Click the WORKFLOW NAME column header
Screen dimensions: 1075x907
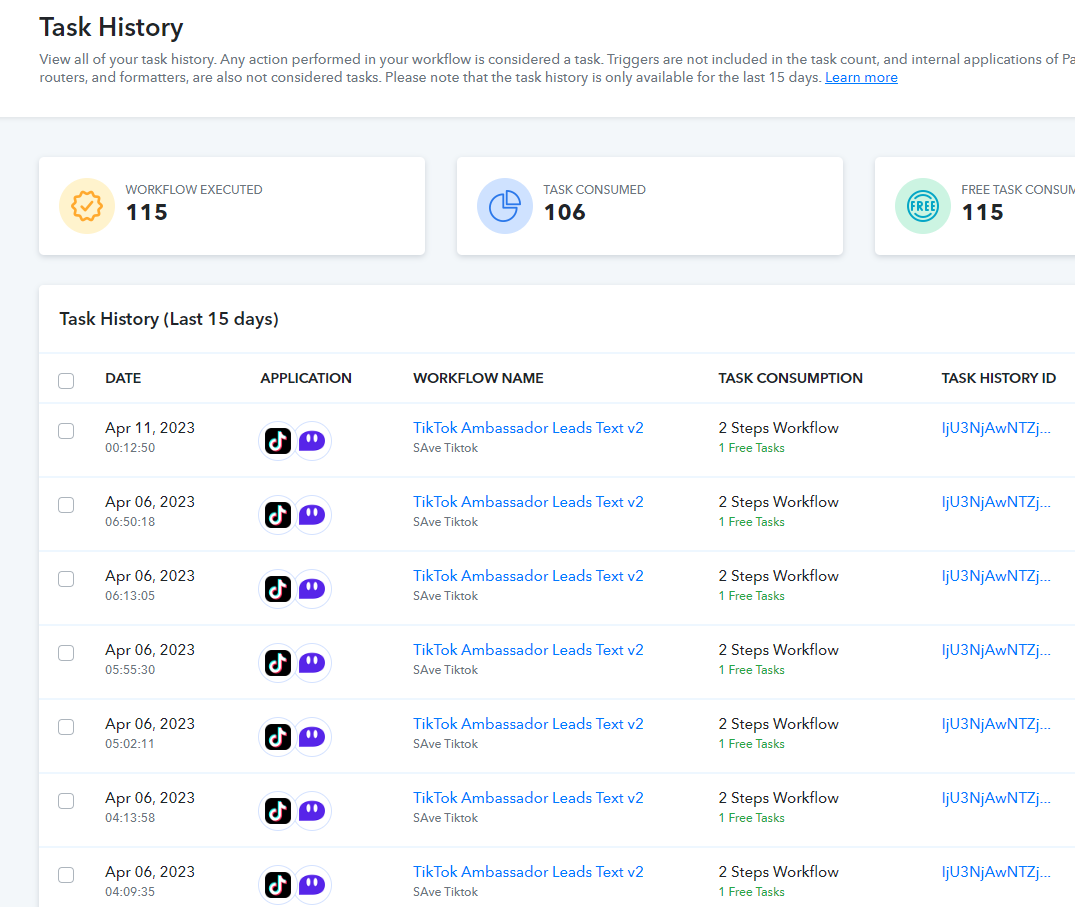[478, 378]
